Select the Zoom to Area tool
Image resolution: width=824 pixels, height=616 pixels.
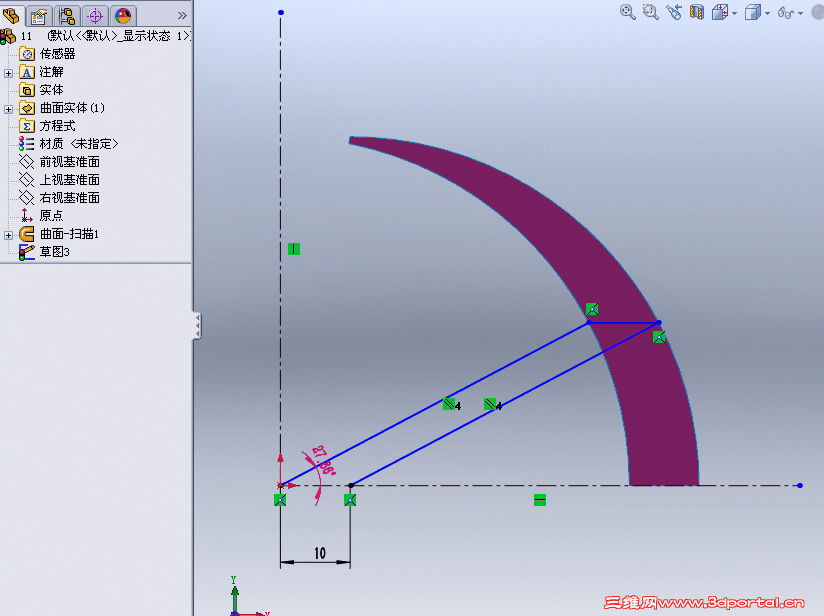point(651,12)
